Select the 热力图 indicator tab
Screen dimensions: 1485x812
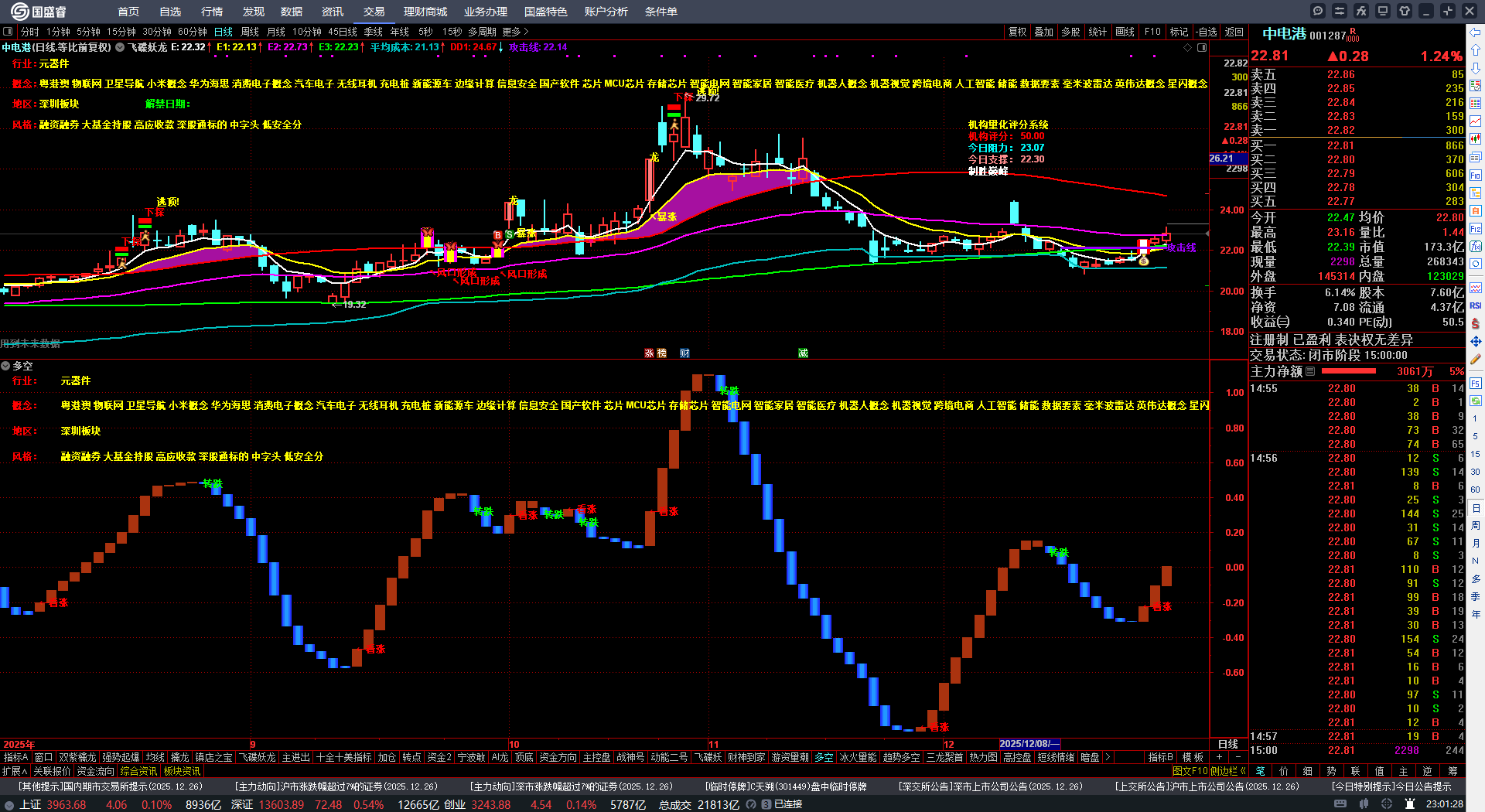(983, 757)
